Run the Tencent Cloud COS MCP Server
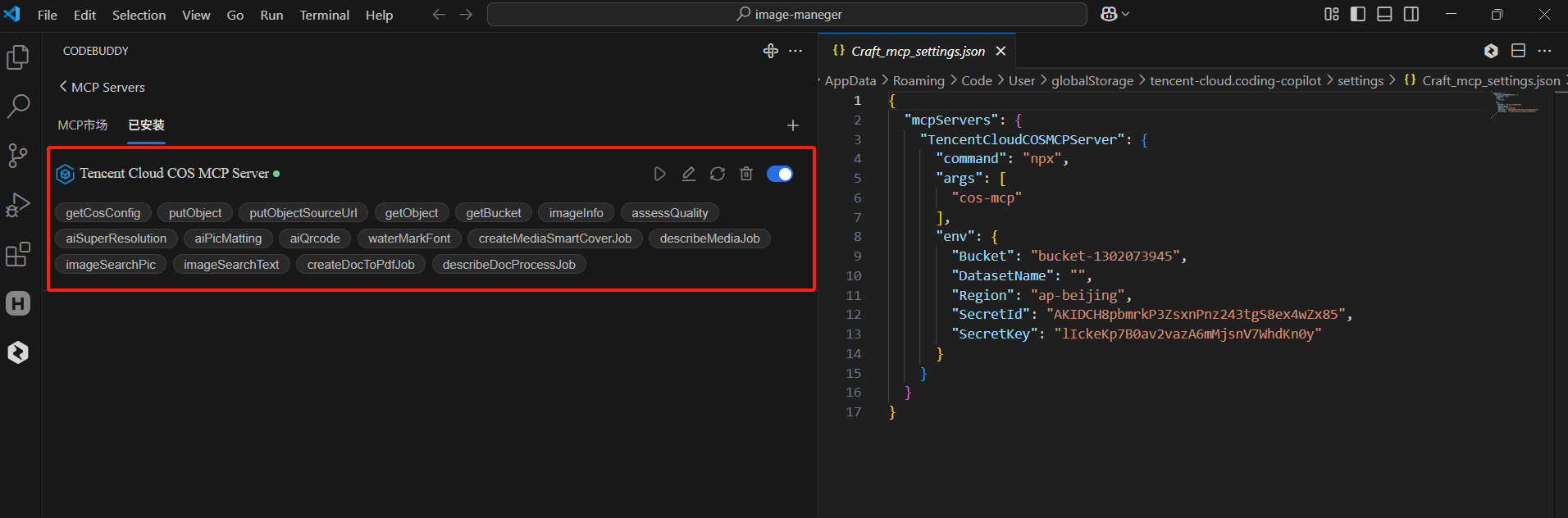Image resolution: width=1568 pixels, height=518 pixels. tap(659, 174)
